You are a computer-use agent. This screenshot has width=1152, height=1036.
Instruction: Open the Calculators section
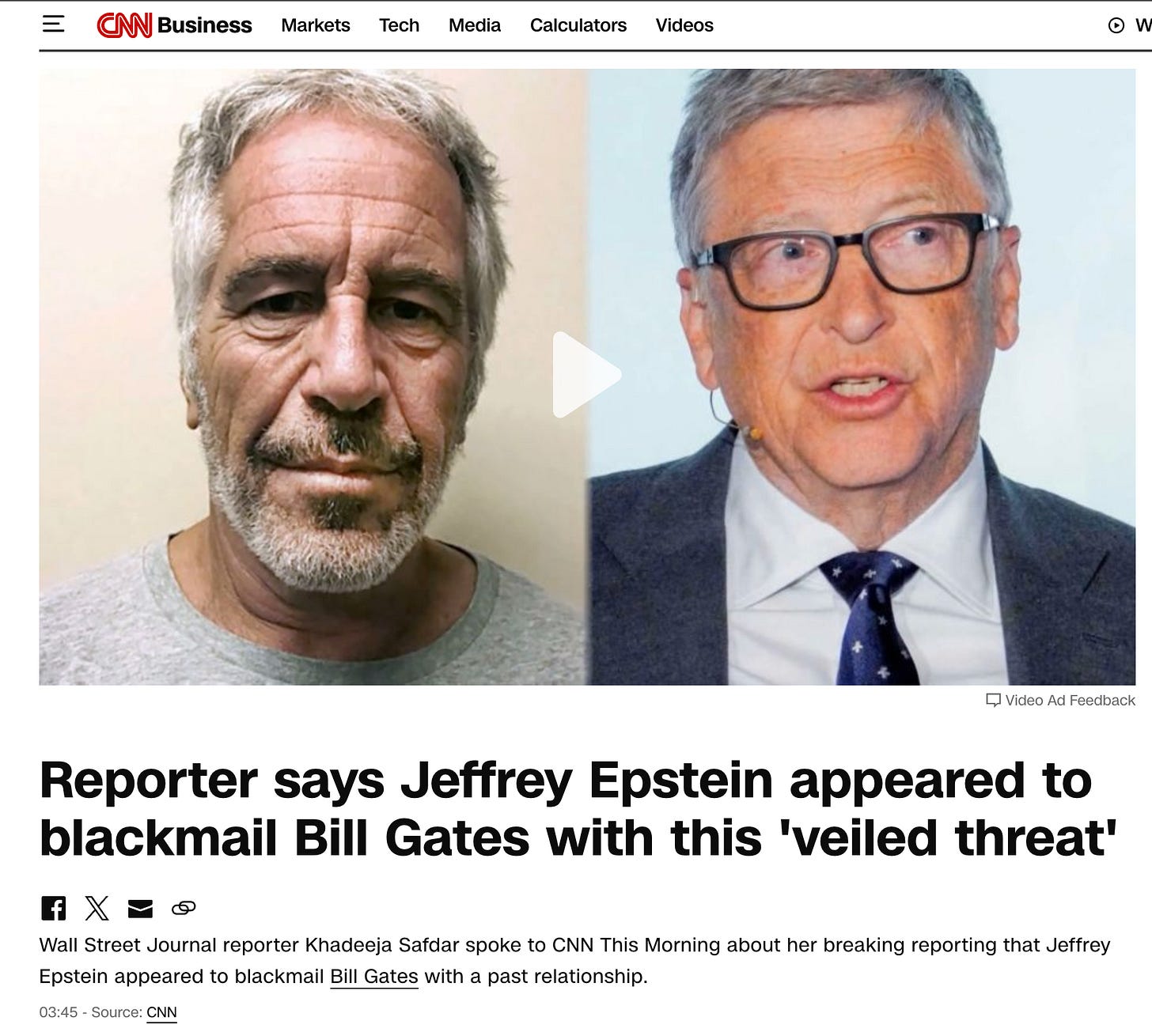pyautogui.click(x=578, y=25)
